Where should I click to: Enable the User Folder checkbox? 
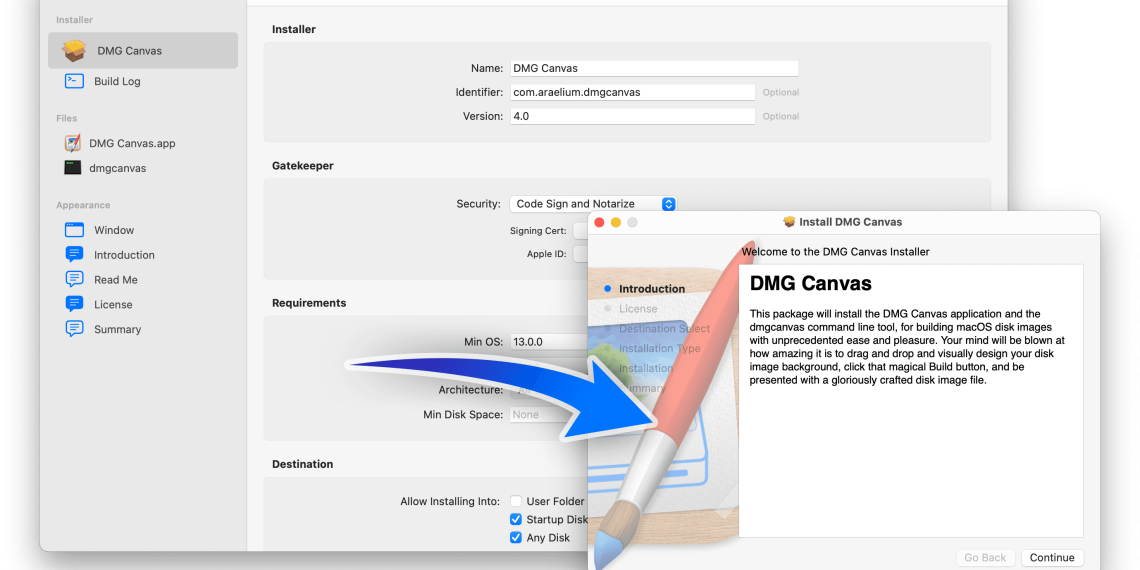click(516, 502)
